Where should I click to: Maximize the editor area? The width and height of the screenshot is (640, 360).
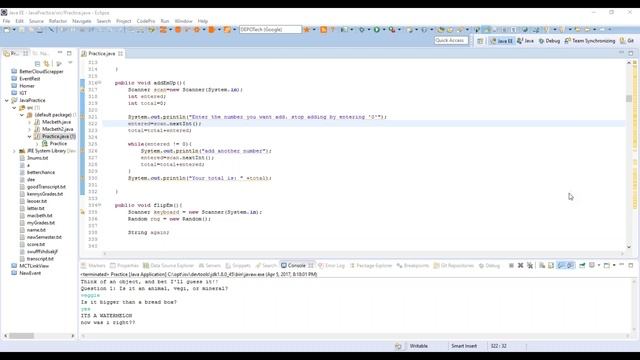click(x=631, y=53)
